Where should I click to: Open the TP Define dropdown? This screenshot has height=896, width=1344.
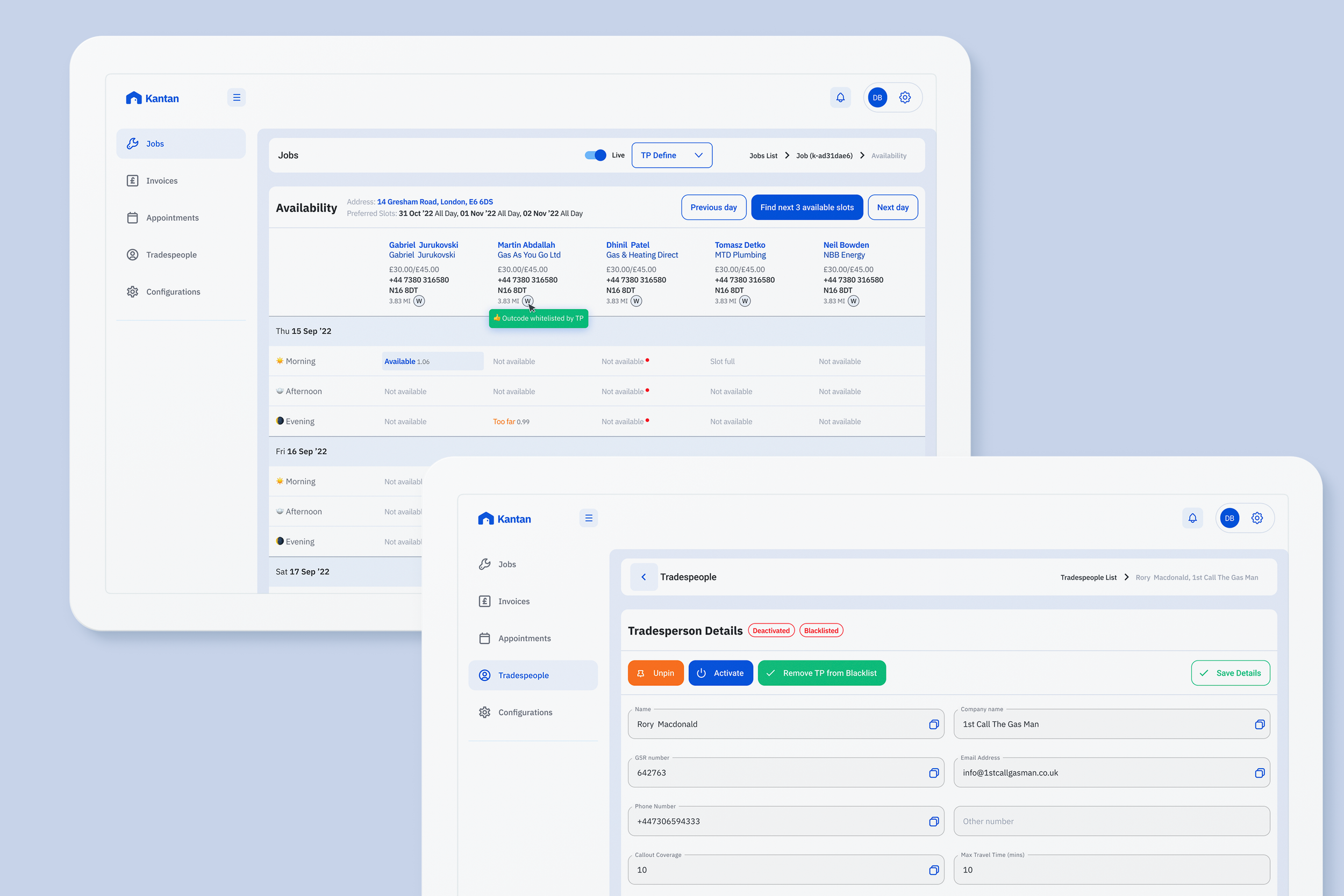coord(672,155)
